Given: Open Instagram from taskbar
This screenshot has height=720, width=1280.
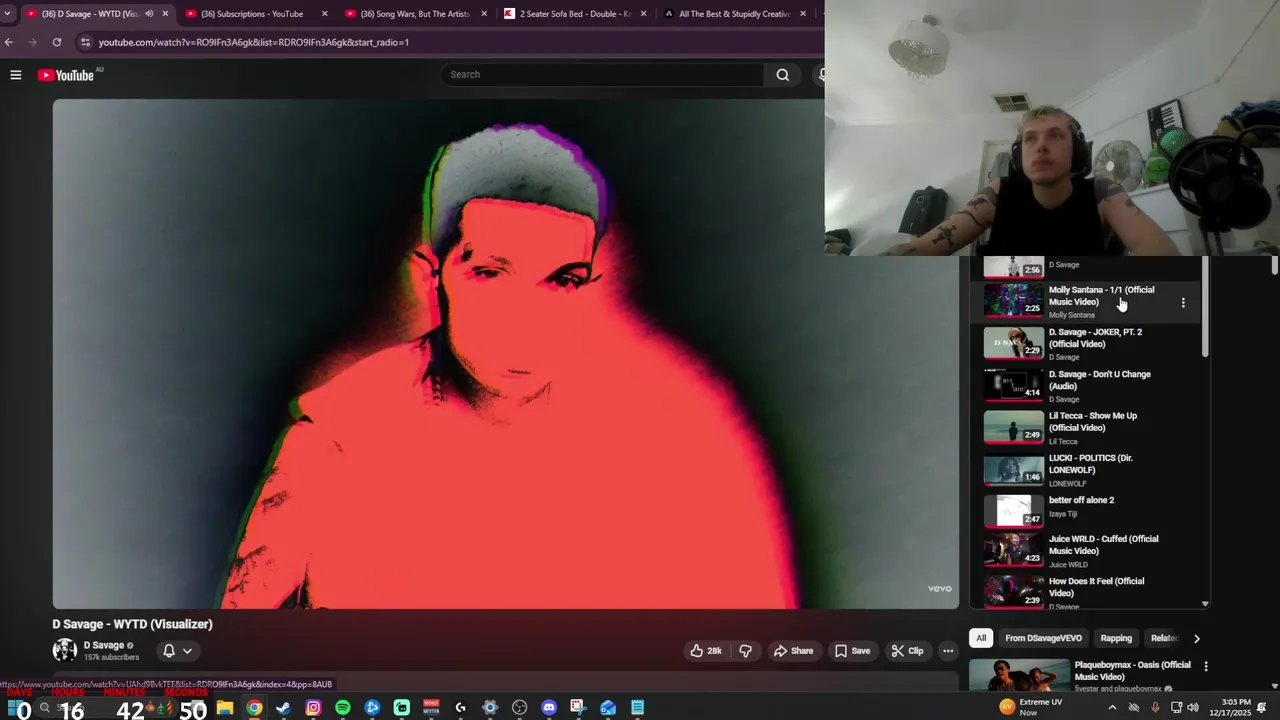Looking at the screenshot, I should (x=313, y=708).
